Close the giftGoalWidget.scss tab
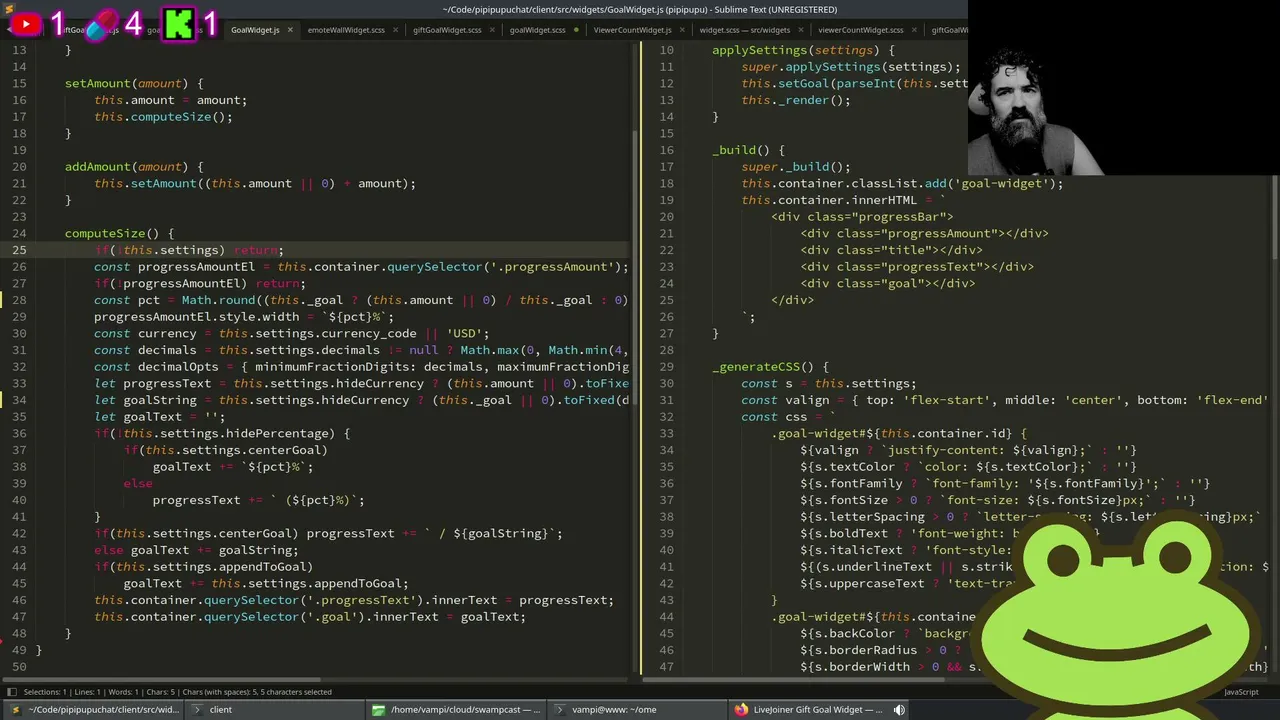This screenshot has width=1280, height=720. (x=492, y=30)
